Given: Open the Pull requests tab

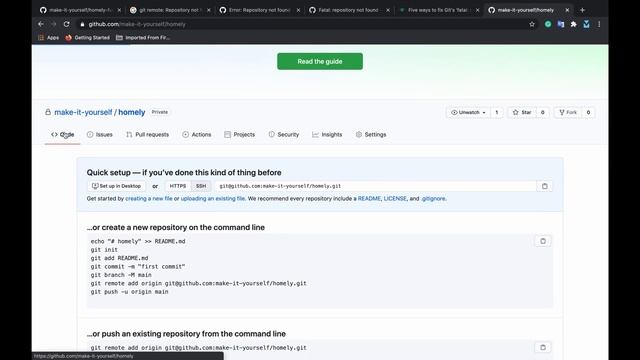Looking at the screenshot, I should click(x=147, y=134).
